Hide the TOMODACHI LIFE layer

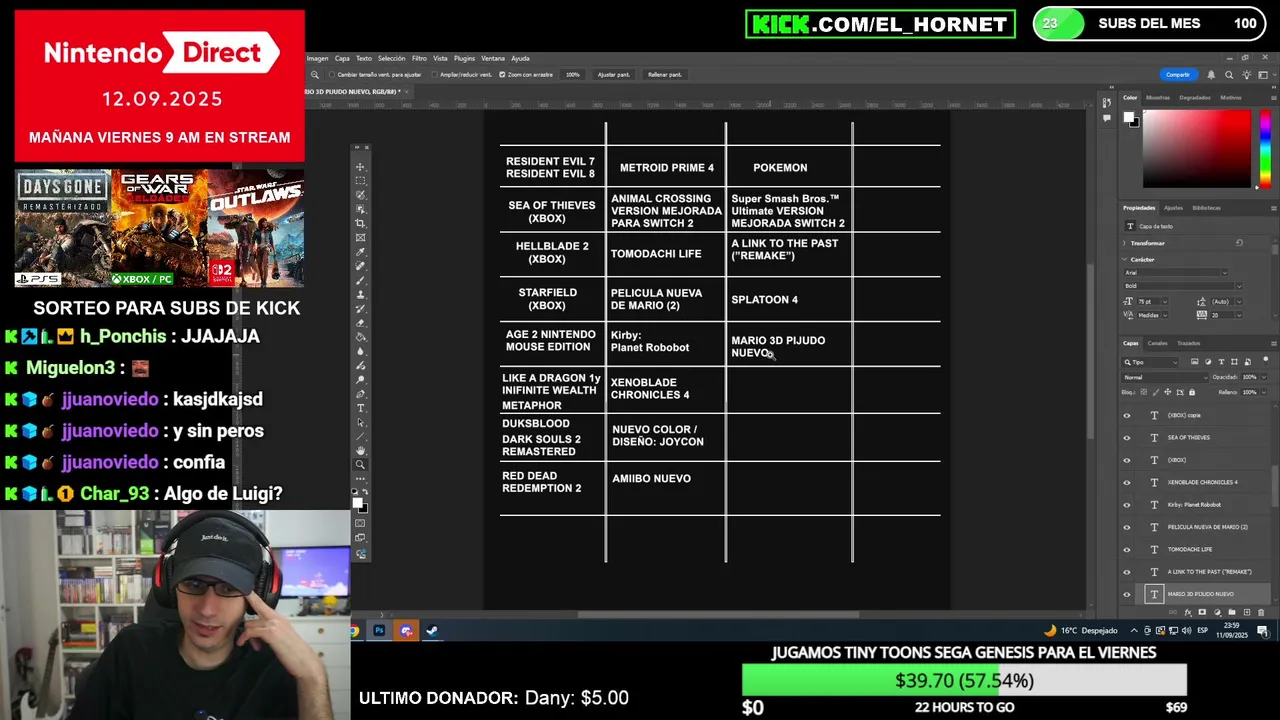pos(1127,549)
